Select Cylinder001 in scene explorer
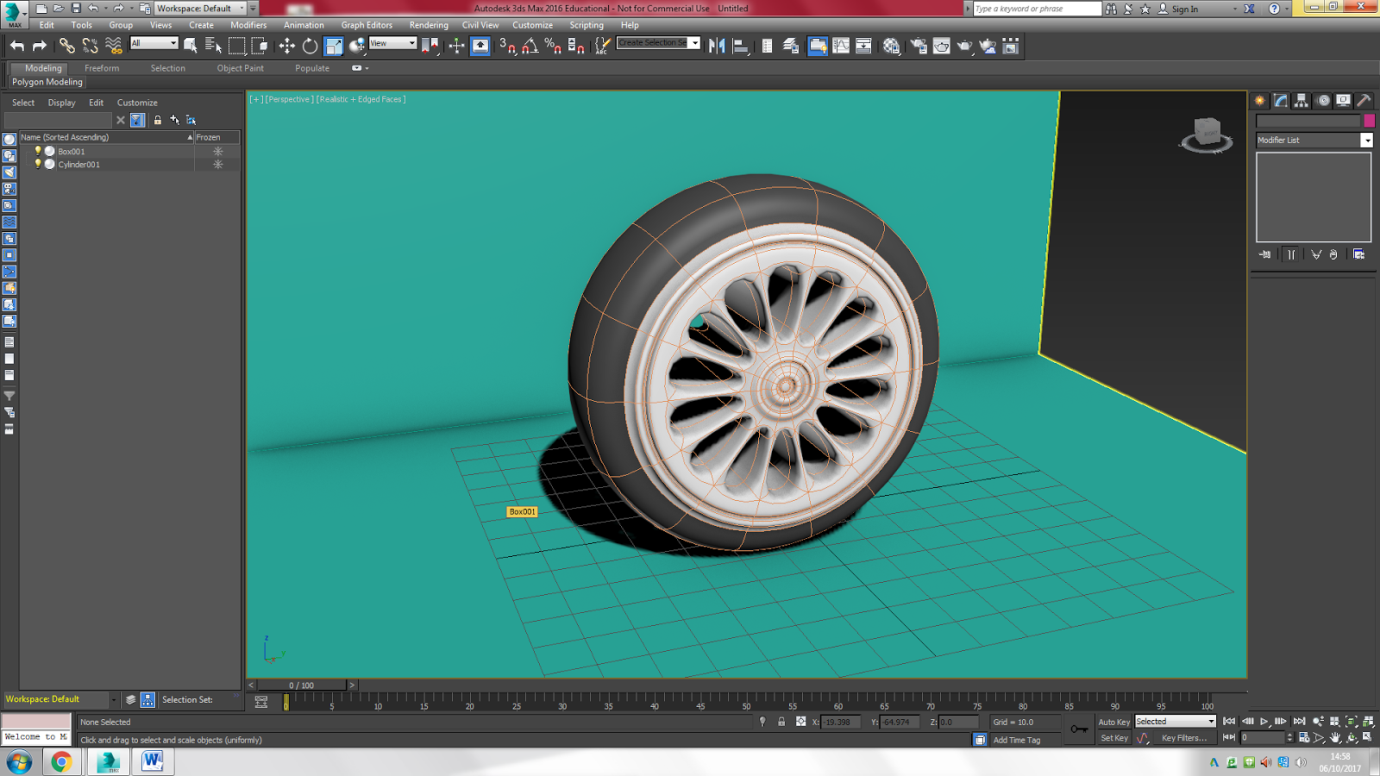 (79, 164)
